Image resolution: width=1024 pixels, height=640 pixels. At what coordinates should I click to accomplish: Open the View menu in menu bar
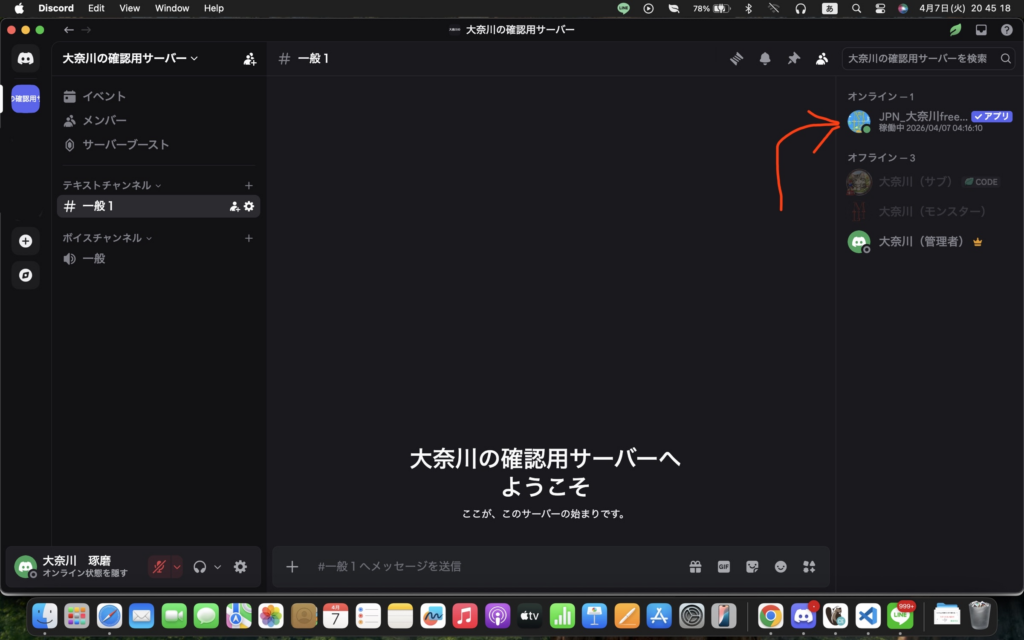[x=130, y=8]
